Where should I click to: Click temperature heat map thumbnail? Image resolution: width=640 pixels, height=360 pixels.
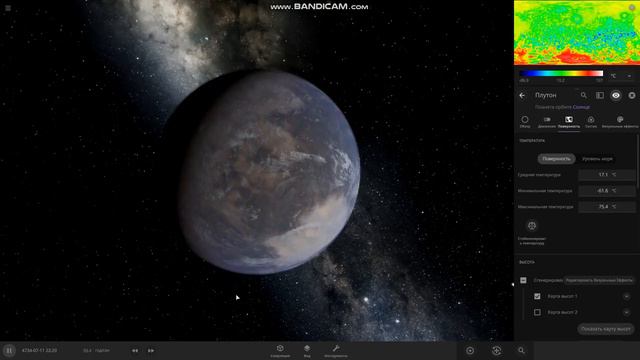tap(576, 33)
